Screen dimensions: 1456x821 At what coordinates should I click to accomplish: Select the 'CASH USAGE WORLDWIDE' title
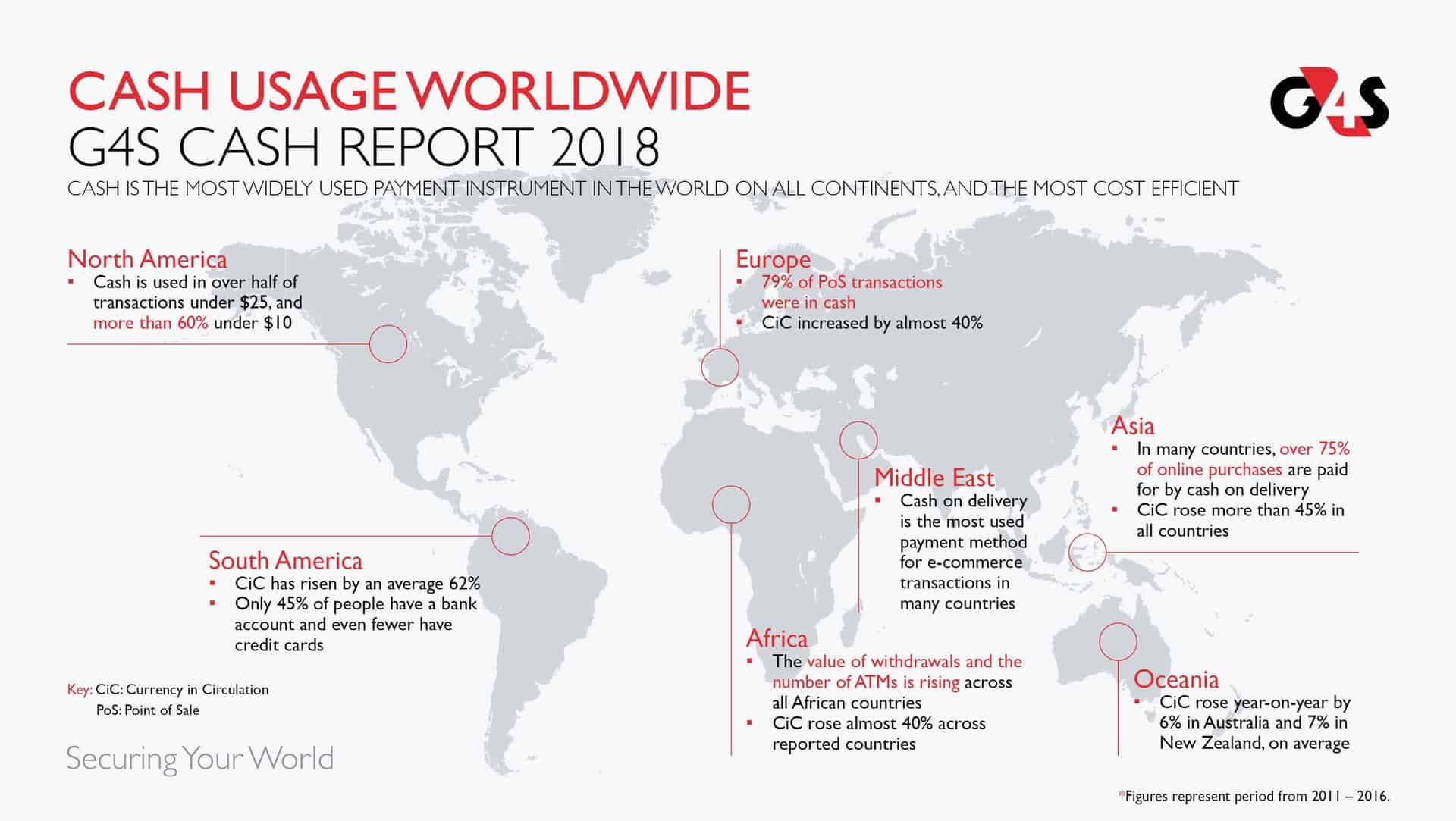409,91
